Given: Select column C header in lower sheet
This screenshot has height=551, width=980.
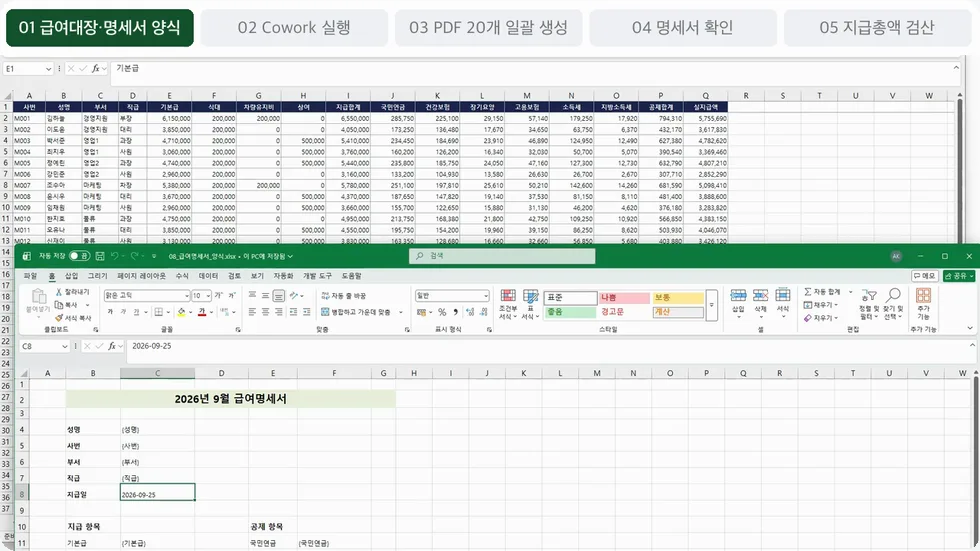Looking at the screenshot, I should (x=158, y=373).
